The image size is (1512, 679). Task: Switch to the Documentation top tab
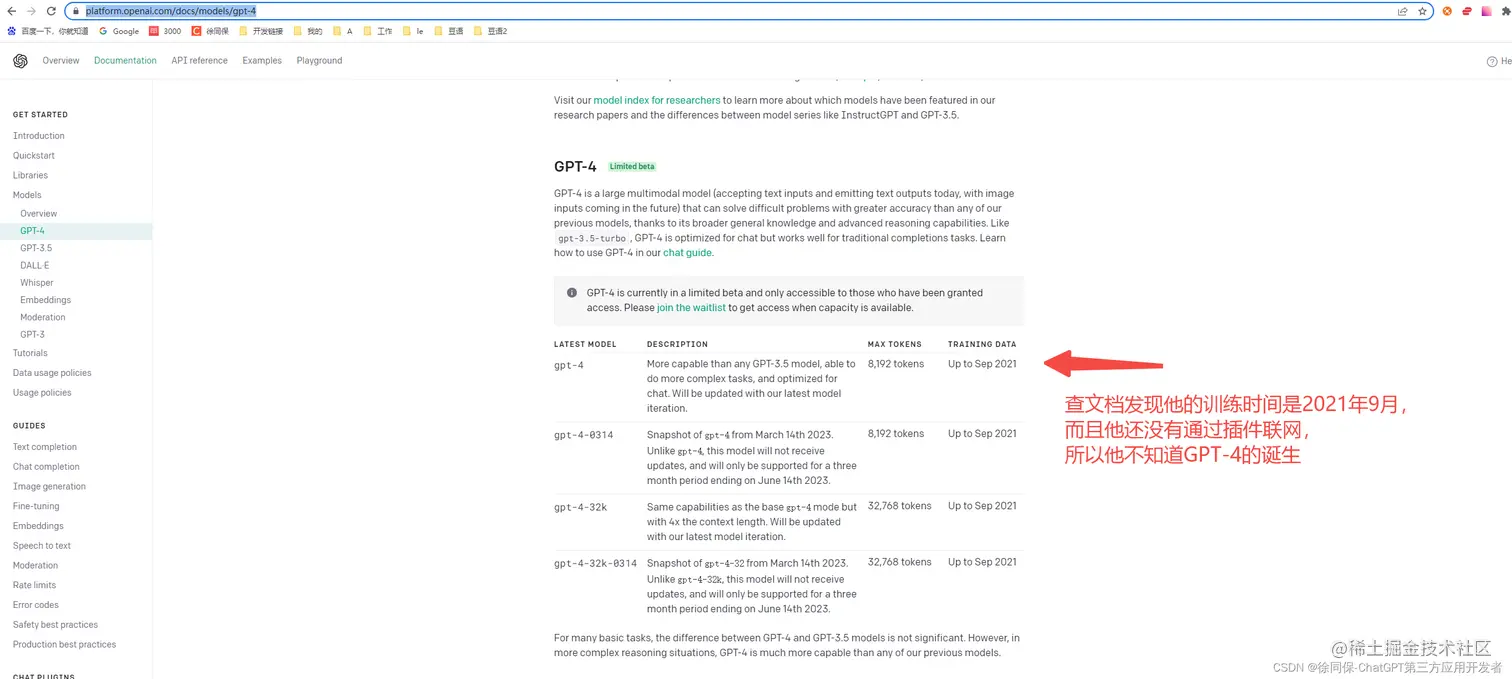(x=125, y=61)
